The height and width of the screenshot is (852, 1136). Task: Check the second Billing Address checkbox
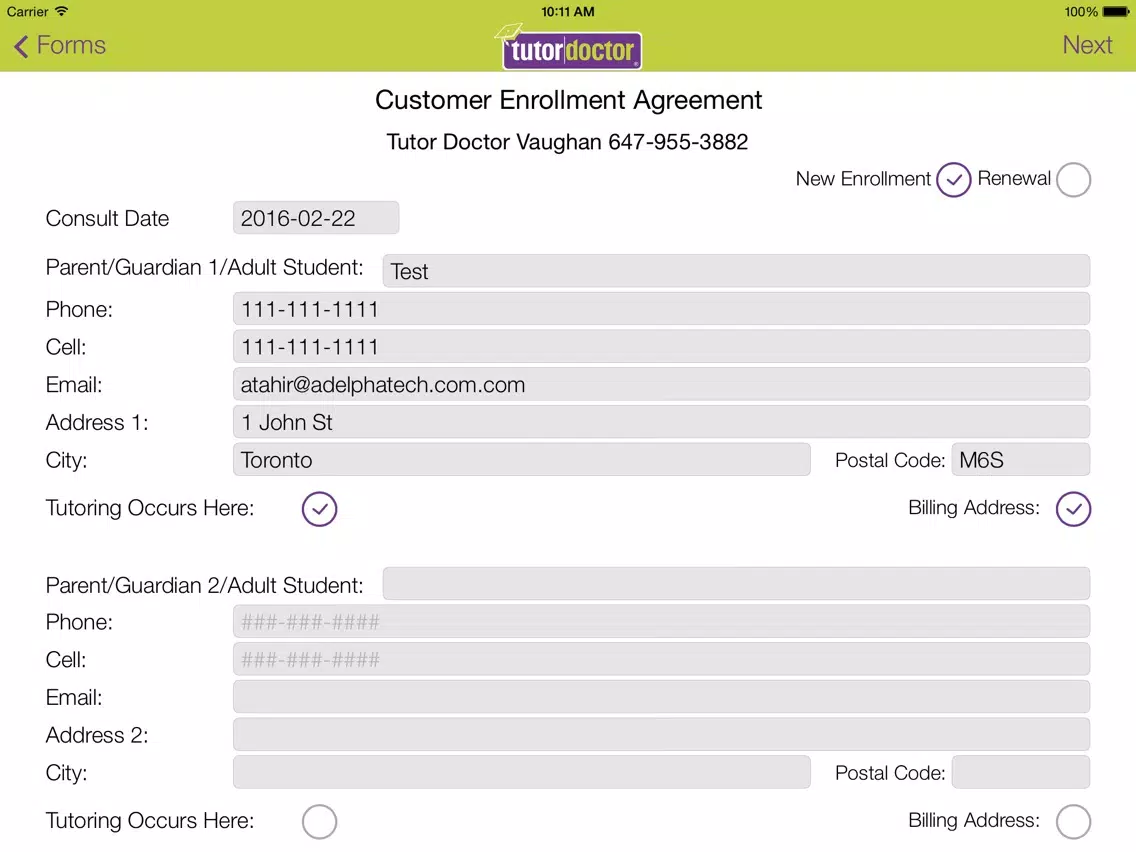1073,822
